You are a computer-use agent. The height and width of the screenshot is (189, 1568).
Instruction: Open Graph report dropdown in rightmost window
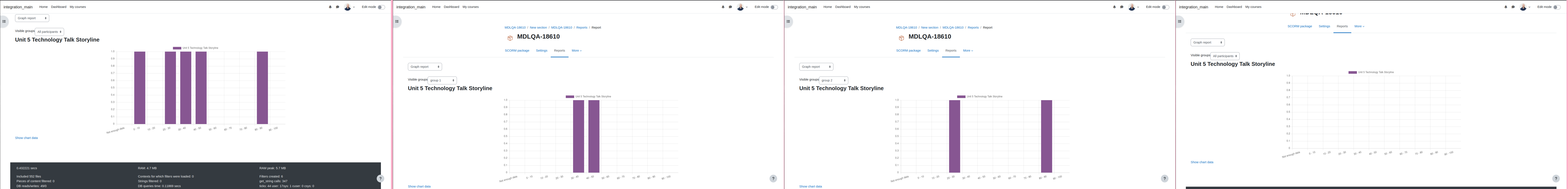1208,42
